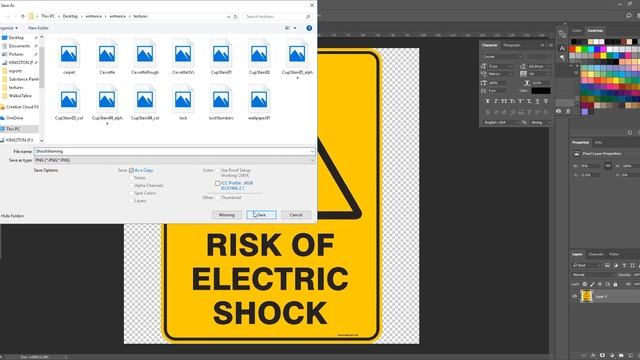
Task: Expand address bar path dropdown
Action: pyautogui.click(x=229, y=17)
